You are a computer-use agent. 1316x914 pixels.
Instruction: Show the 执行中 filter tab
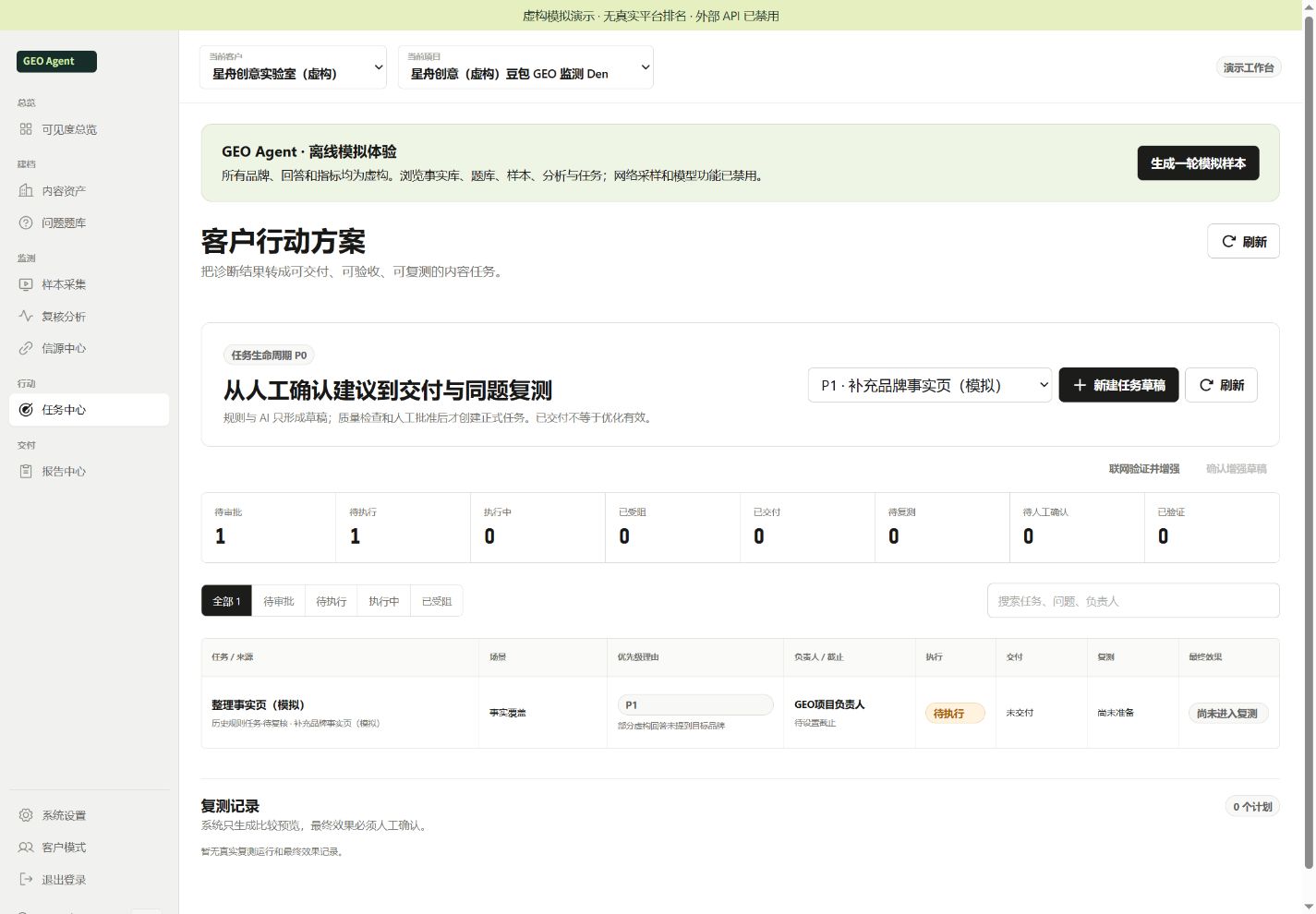click(383, 601)
